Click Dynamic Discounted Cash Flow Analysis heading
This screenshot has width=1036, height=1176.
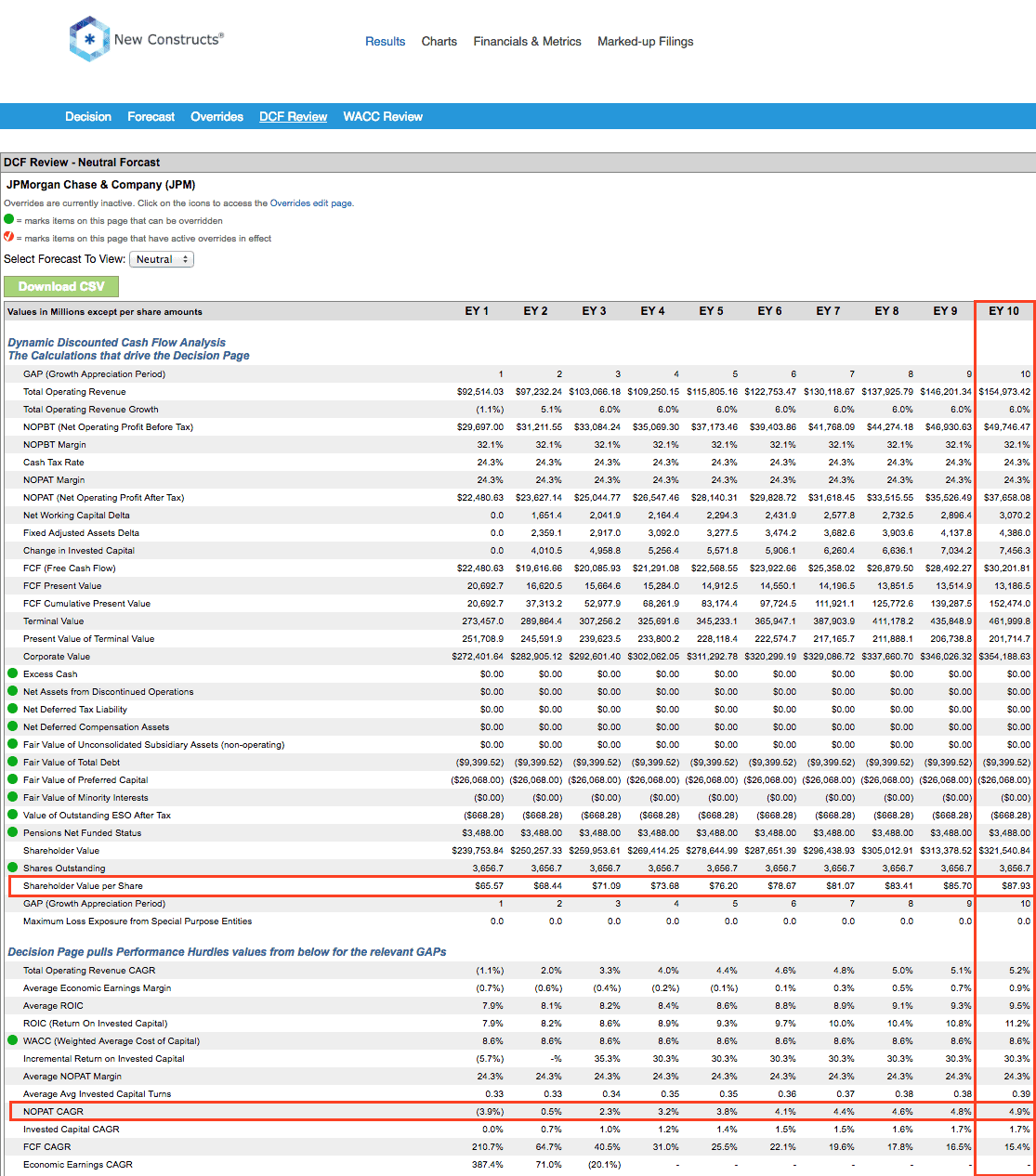click(x=117, y=343)
